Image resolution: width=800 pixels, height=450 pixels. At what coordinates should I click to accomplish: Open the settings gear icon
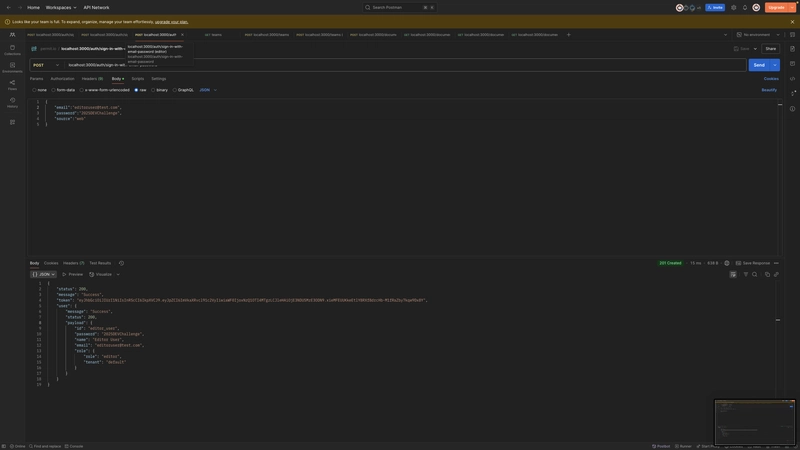tap(734, 7)
